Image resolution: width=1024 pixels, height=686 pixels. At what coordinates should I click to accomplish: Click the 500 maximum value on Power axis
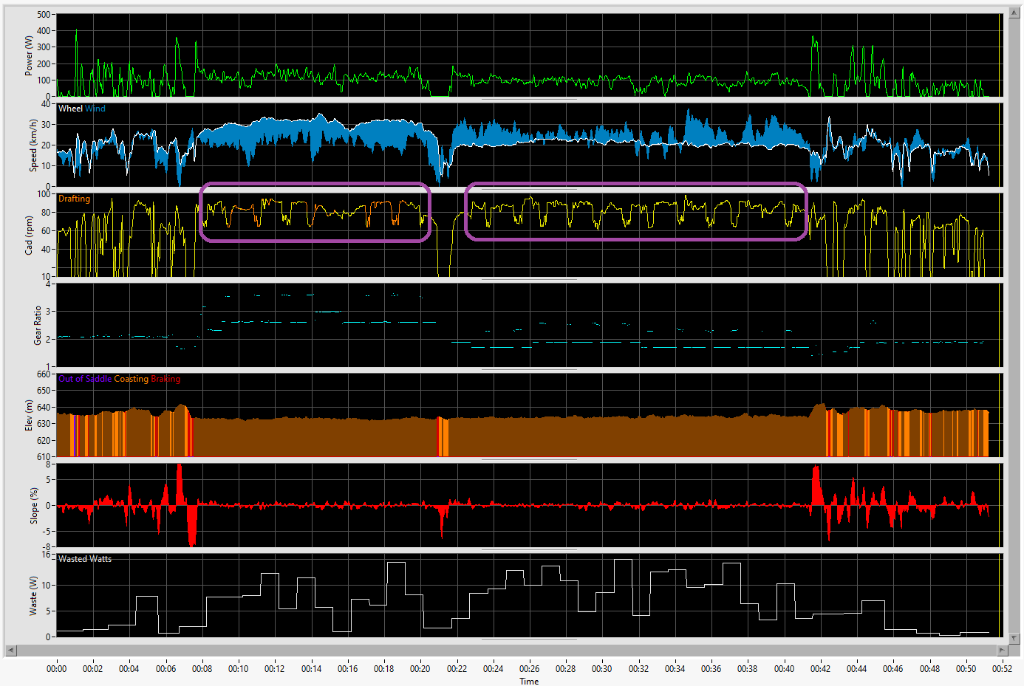[x=45, y=16]
